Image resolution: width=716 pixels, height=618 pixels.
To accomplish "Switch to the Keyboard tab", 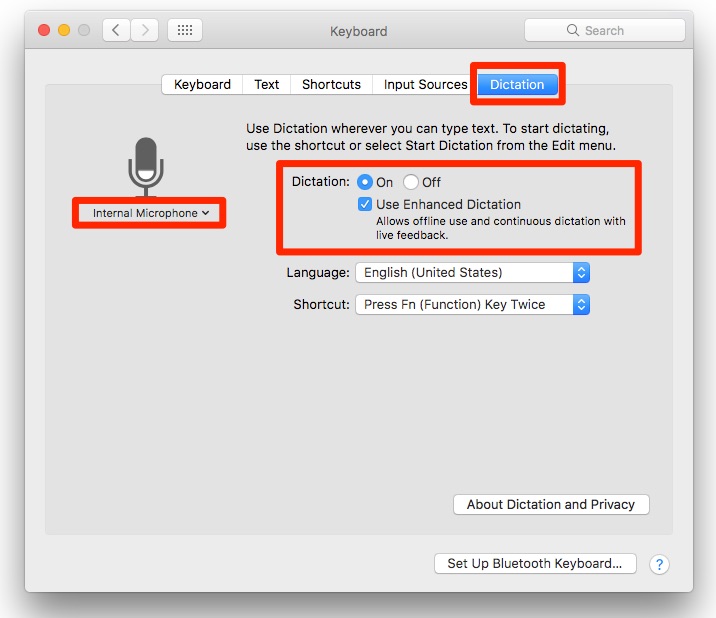I will (x=202, y=85).
